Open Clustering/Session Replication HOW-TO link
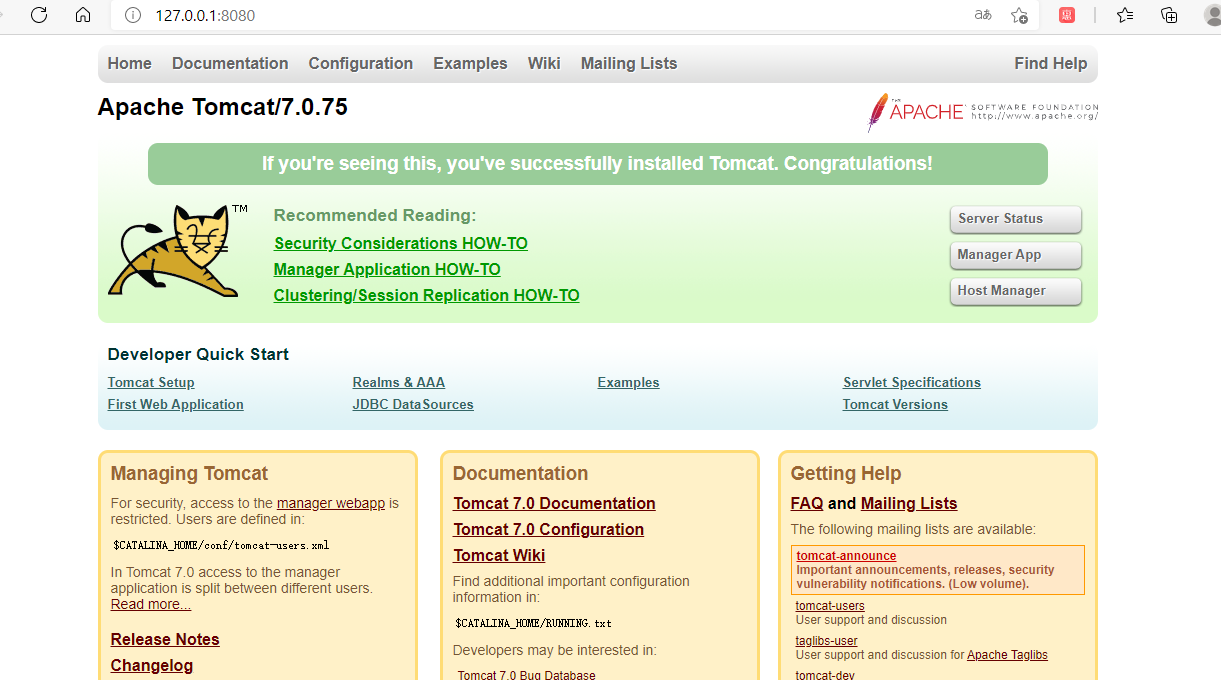 click(x=427, y=295)
